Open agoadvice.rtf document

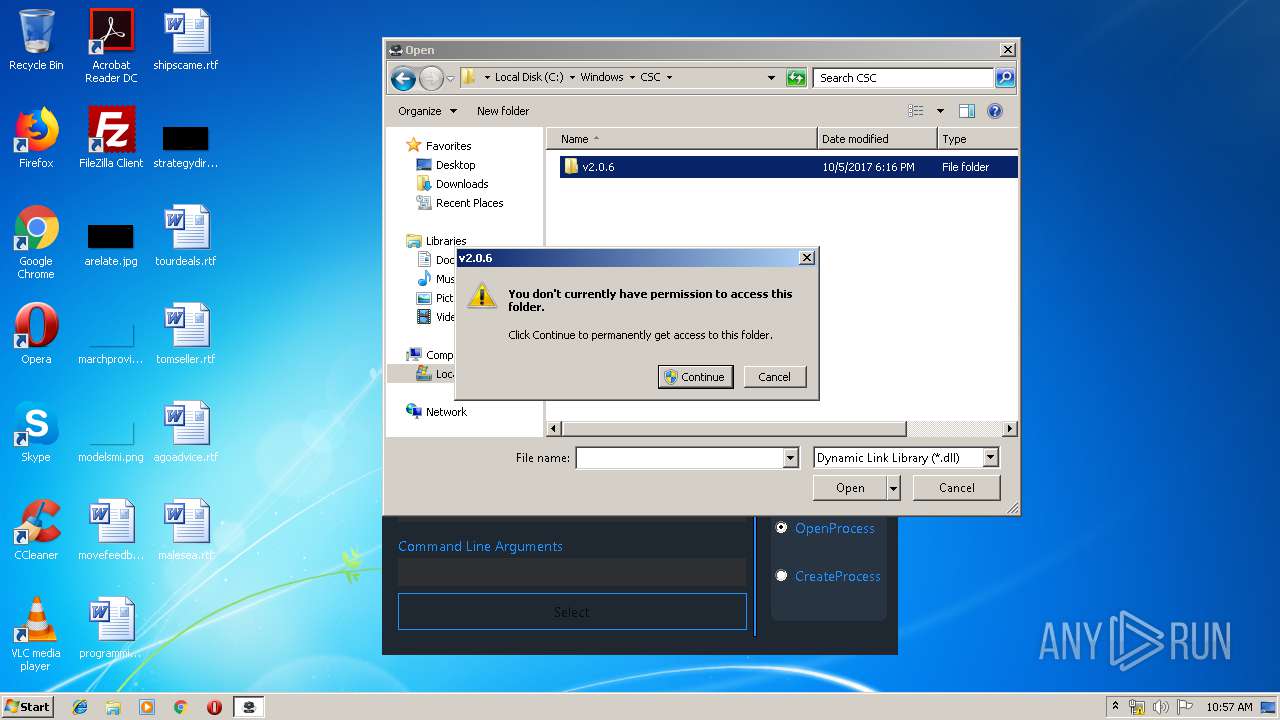pyautogui.click(x=186, y=432)
